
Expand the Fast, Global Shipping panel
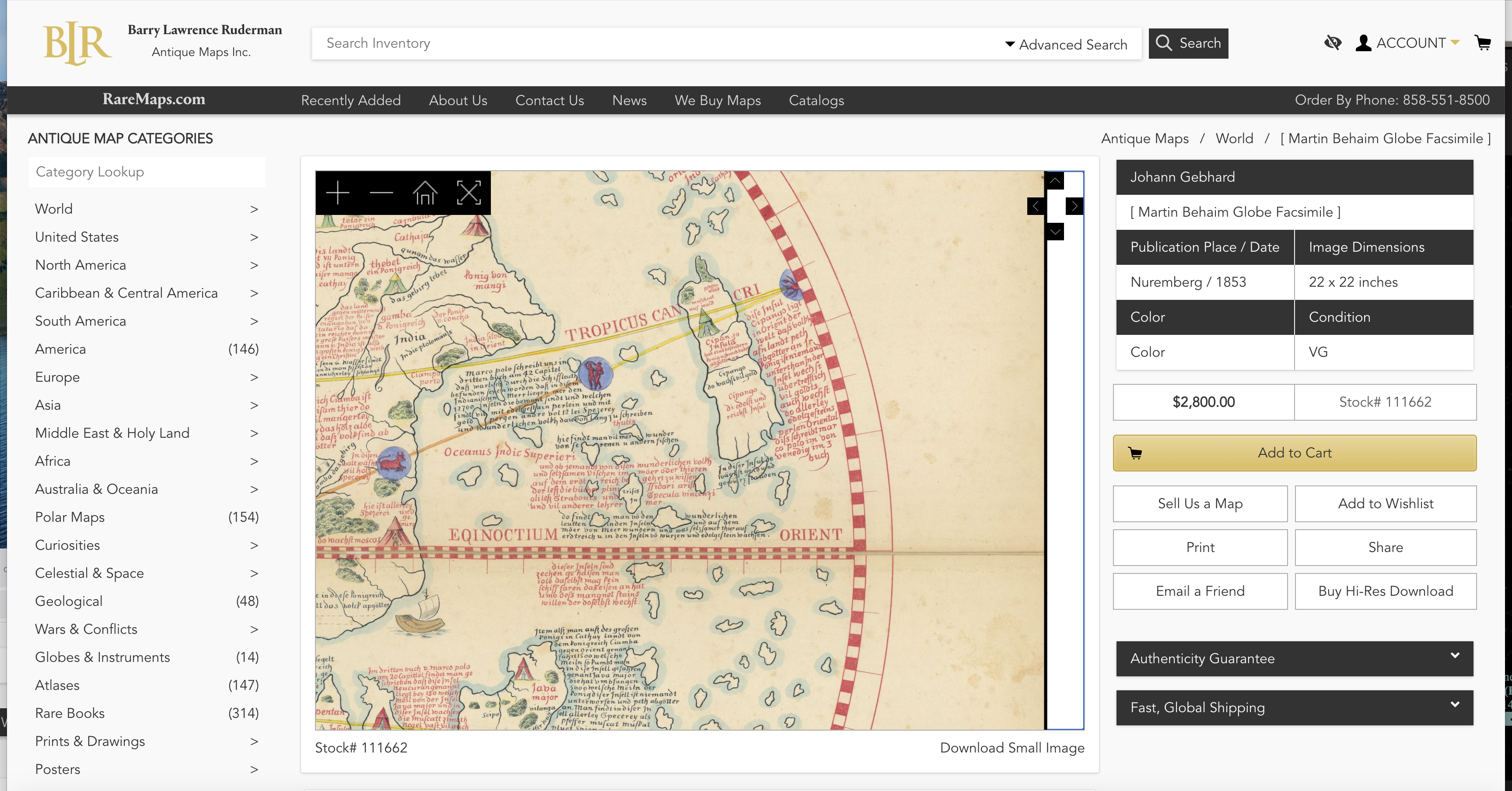1294,708
